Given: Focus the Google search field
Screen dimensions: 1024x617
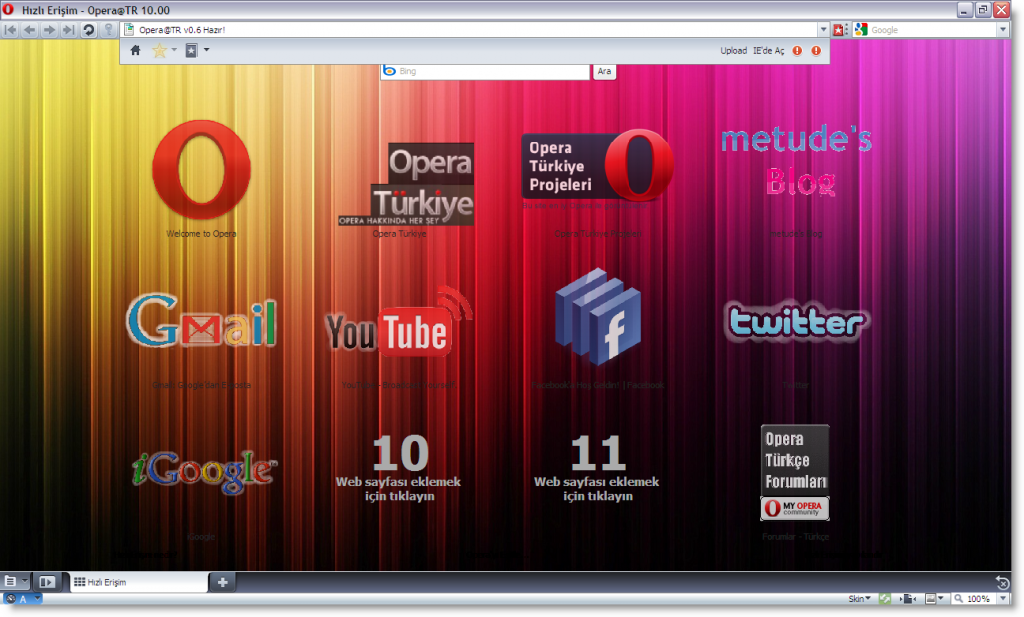Looking at the screenshot, I should [x=933, y=30].
